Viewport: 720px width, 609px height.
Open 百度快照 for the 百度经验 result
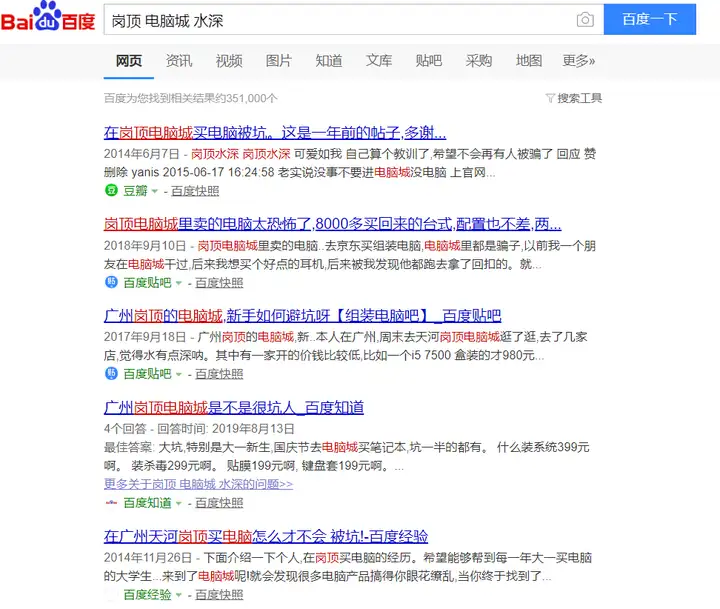click(219, 595)
